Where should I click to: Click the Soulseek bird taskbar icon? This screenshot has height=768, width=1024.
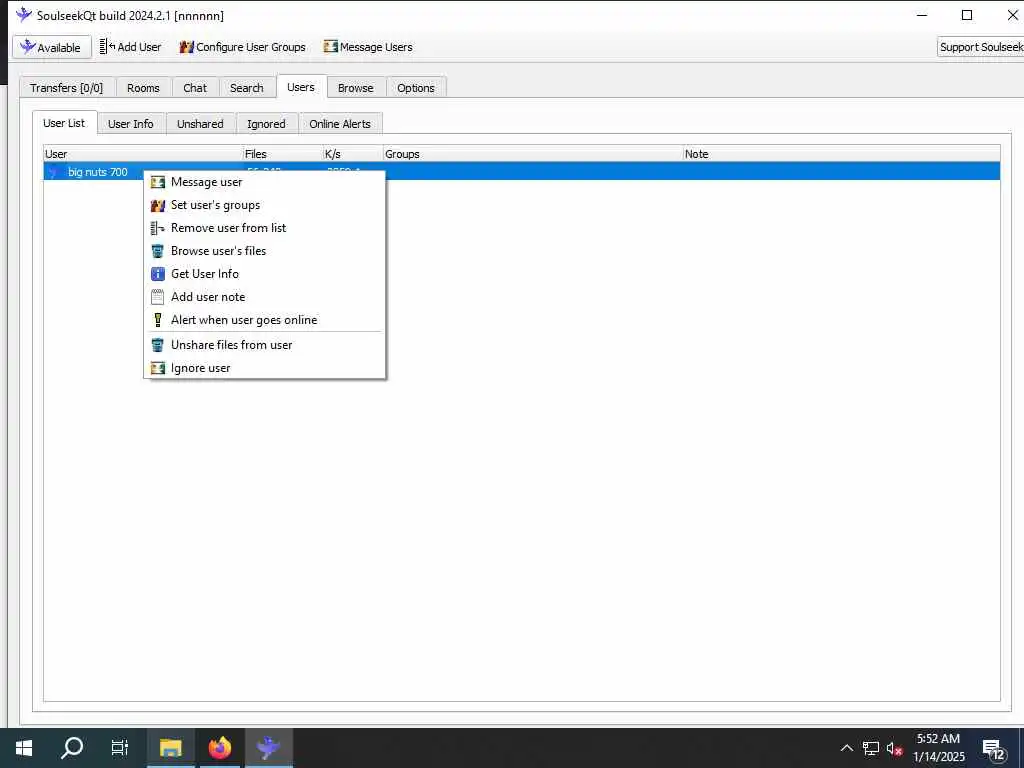(269, 748)
